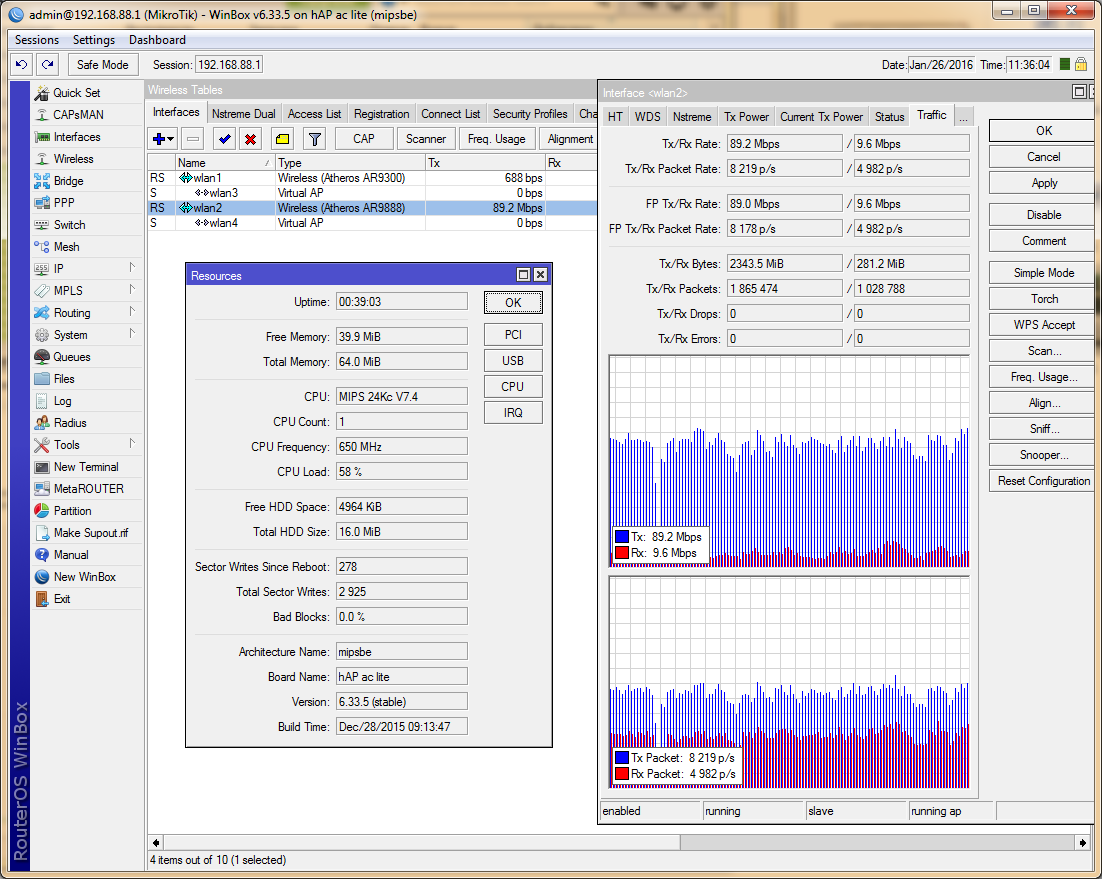Image resolution: width=1102 pixels, height=879 pixels.
Task: Show hidden tabs via the "..." tab
Action: click(963, 116)
